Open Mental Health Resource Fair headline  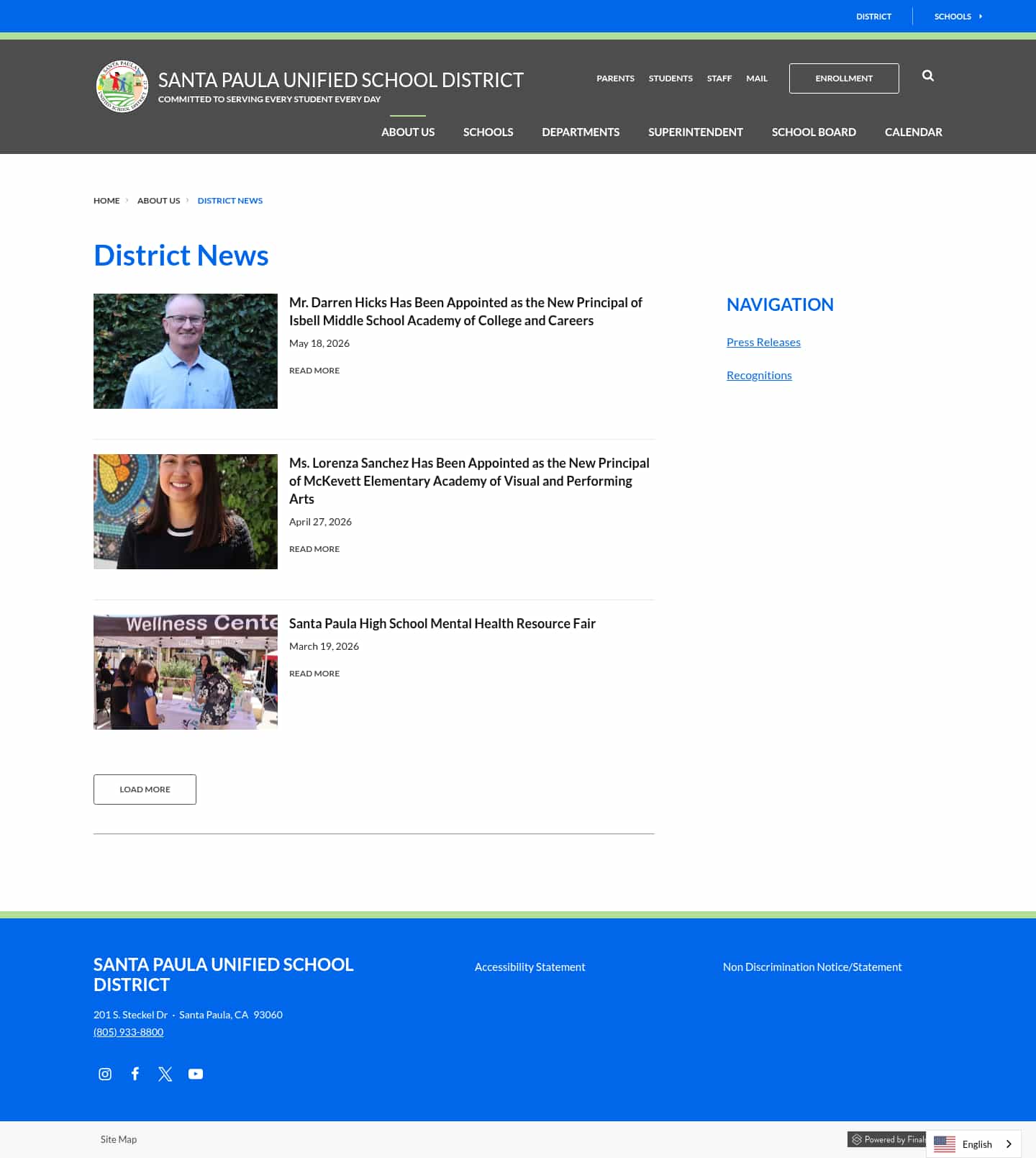pyautogui.click(x=442, y=624)
